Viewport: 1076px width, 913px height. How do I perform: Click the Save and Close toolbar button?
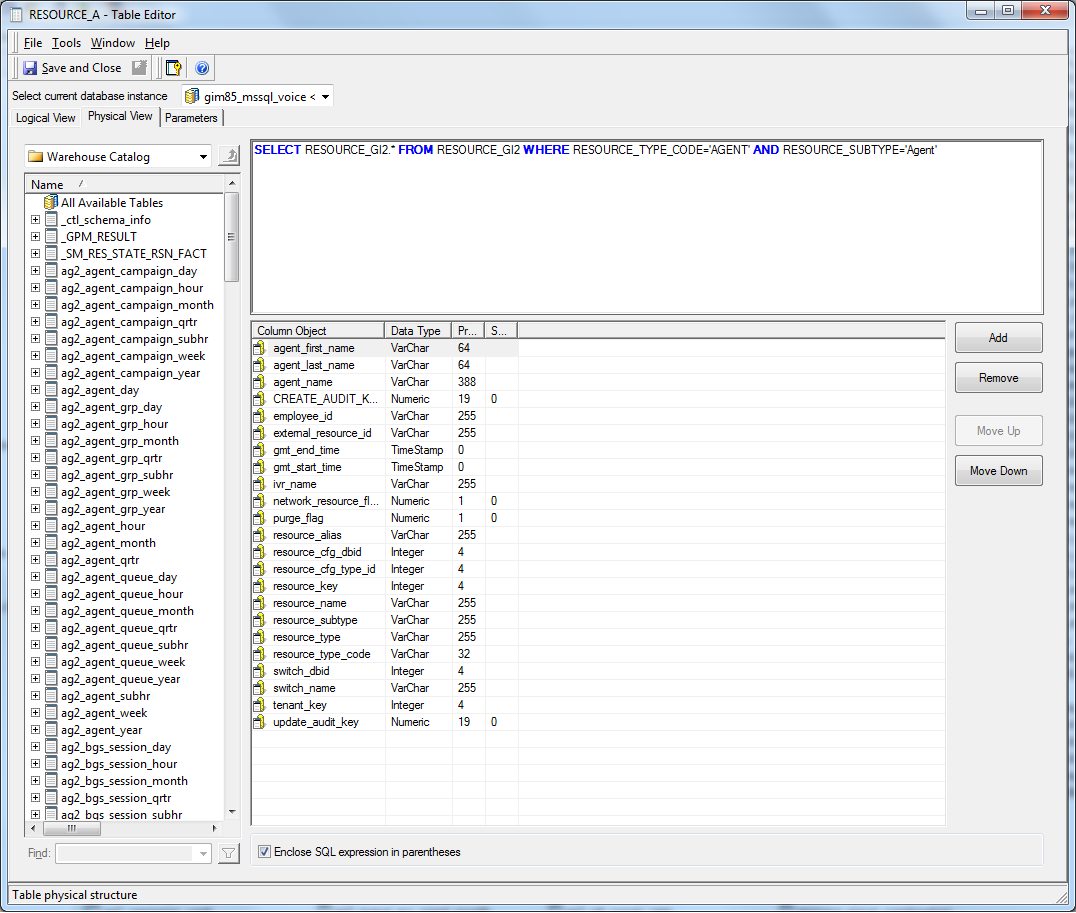(71, 68)
